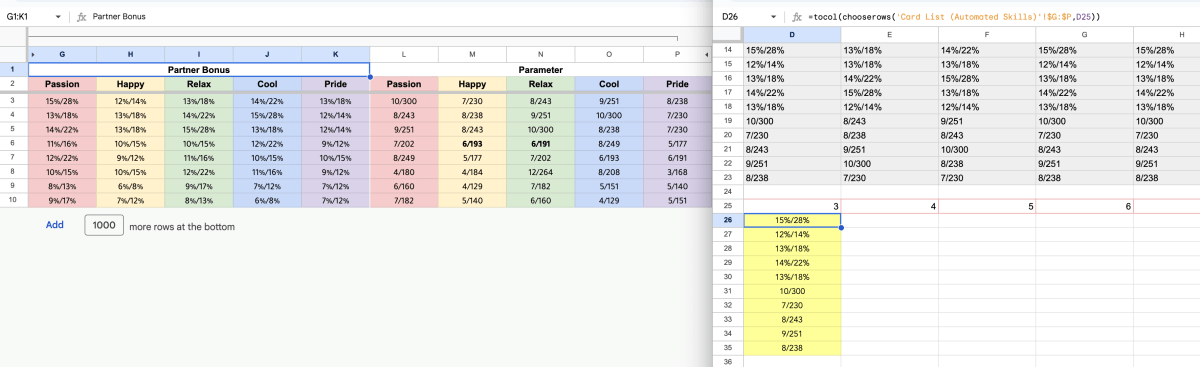Click cell G25 containing 6
The width and height of the screenshot is (1200, 367).
[1084, 206]
